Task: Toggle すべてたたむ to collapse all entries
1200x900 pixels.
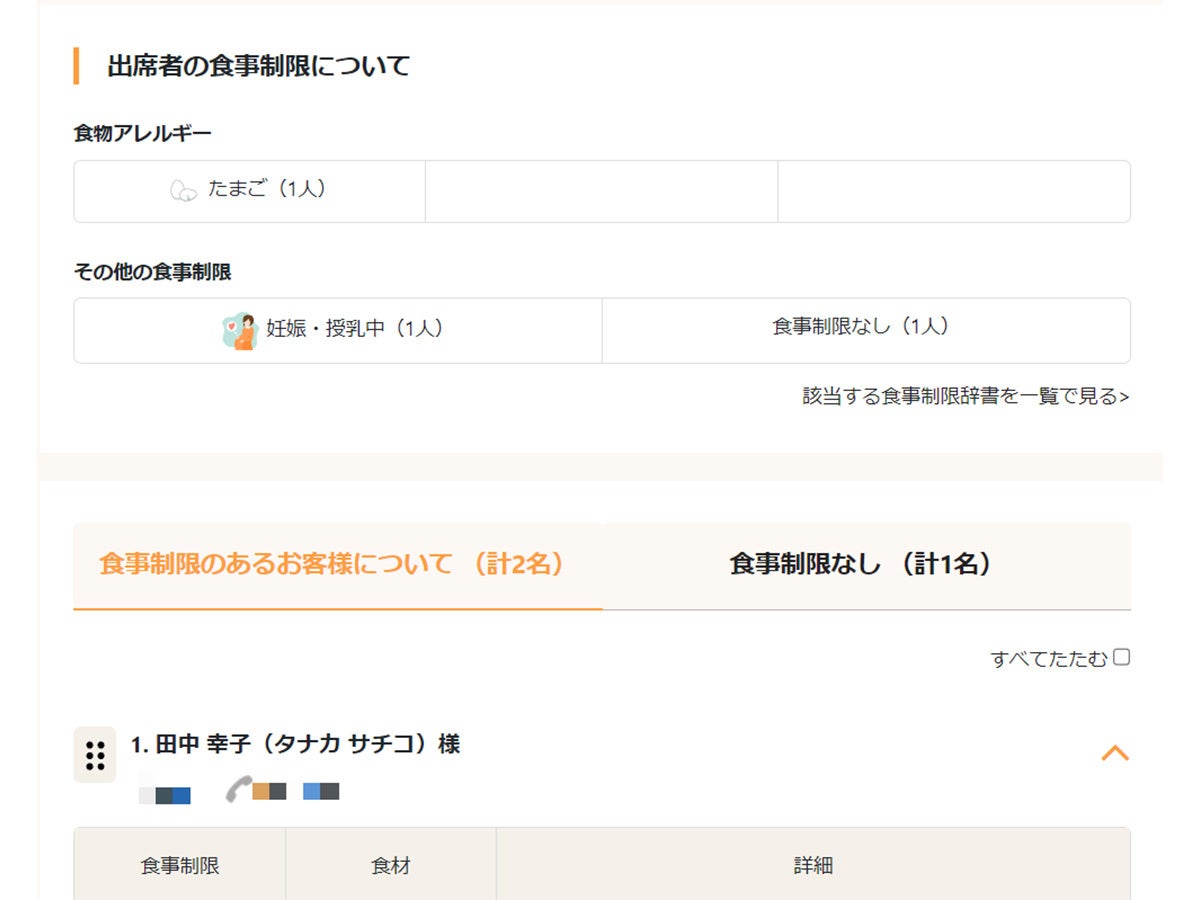Action: [1124, 656]
